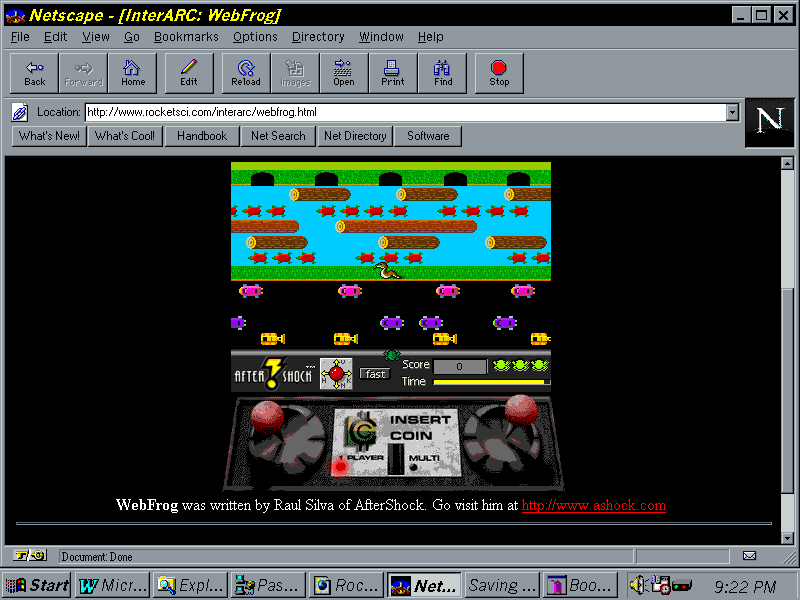This screenshot has width=800, height=600.
Task: Print the page using toolbar icon
Action: point(393,73)
